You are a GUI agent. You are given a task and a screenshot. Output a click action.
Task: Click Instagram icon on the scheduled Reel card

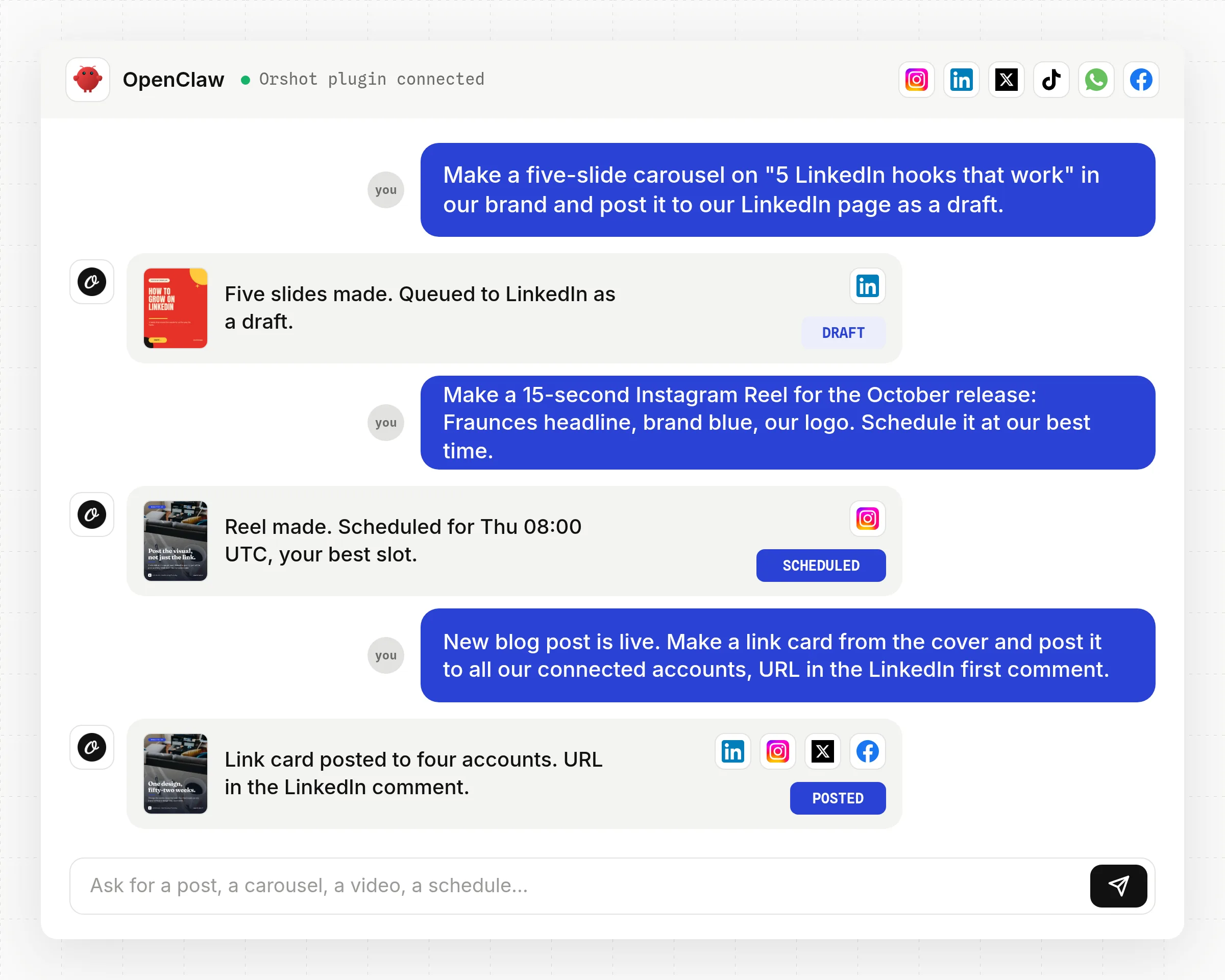pos(868,519)
